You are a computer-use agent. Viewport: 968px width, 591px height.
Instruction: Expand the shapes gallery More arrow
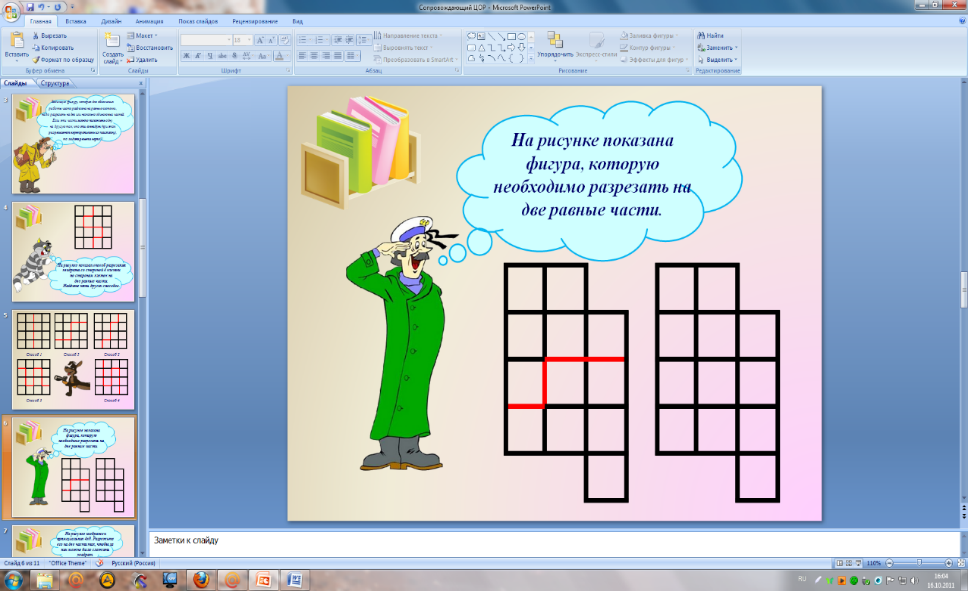coord(531,59)
